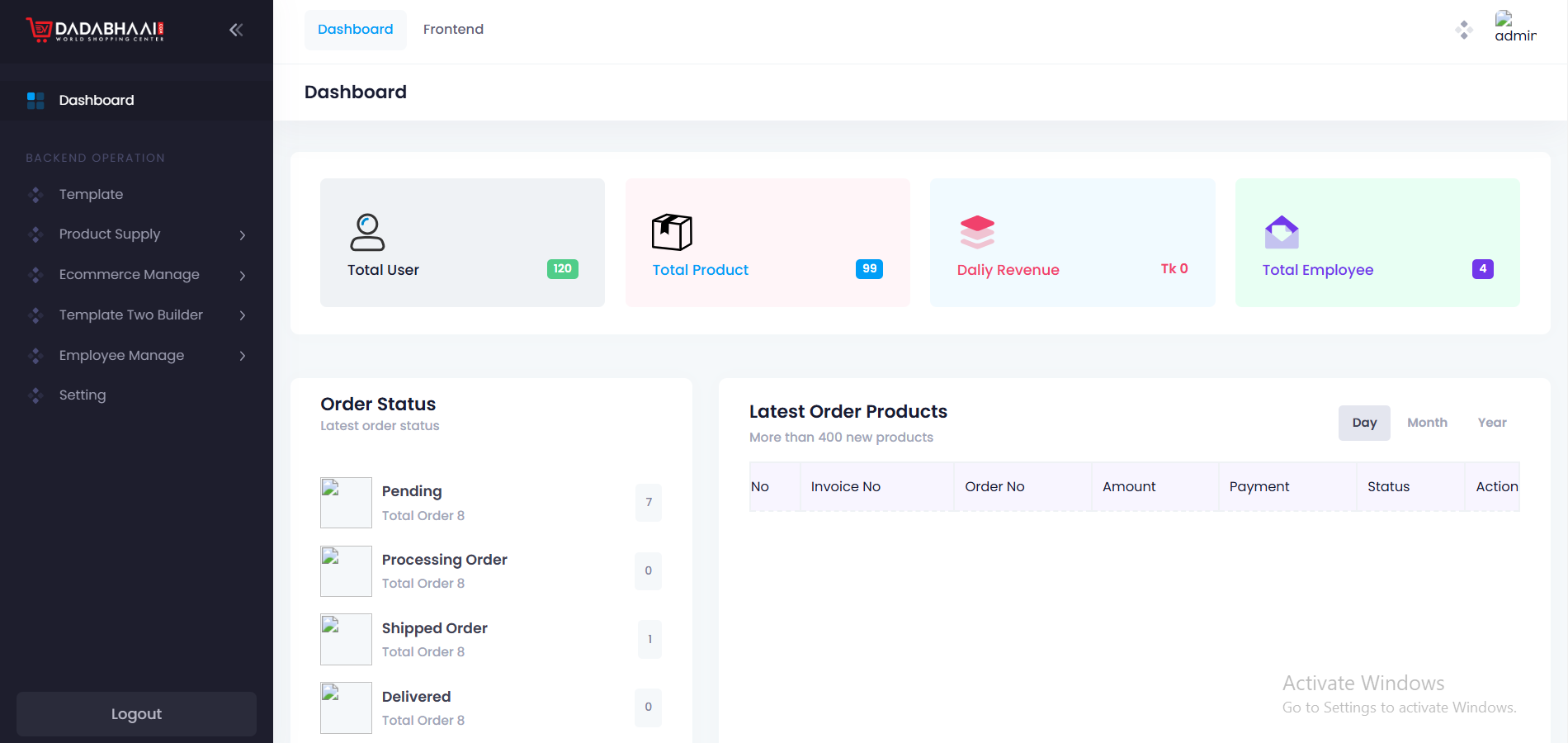Click the Dashboard grid icon in sidebar
The image size is (1568, 743).
(35, 100)
